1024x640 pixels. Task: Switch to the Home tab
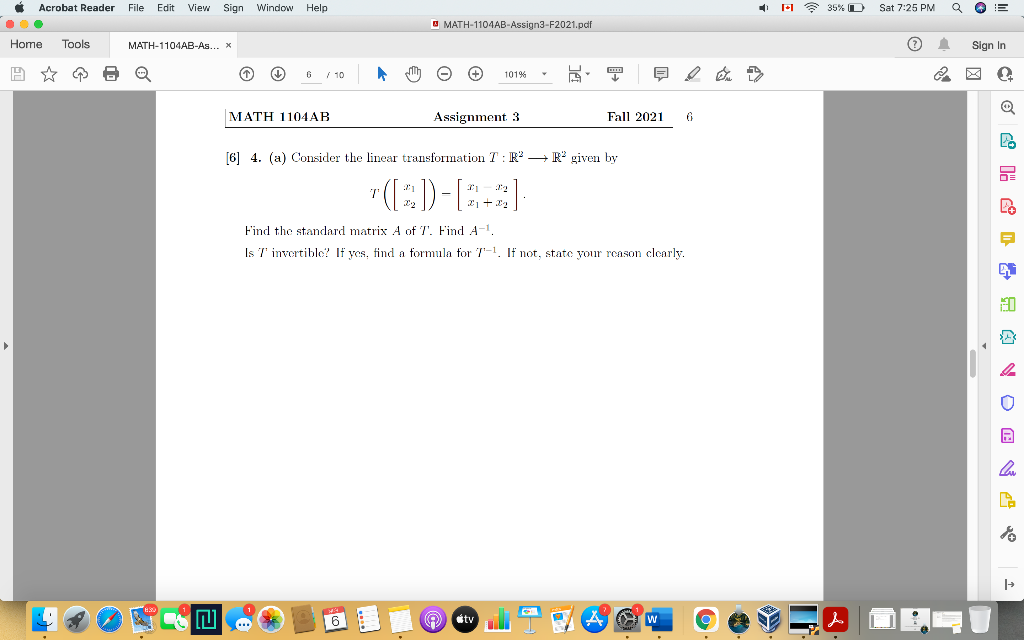26,44
